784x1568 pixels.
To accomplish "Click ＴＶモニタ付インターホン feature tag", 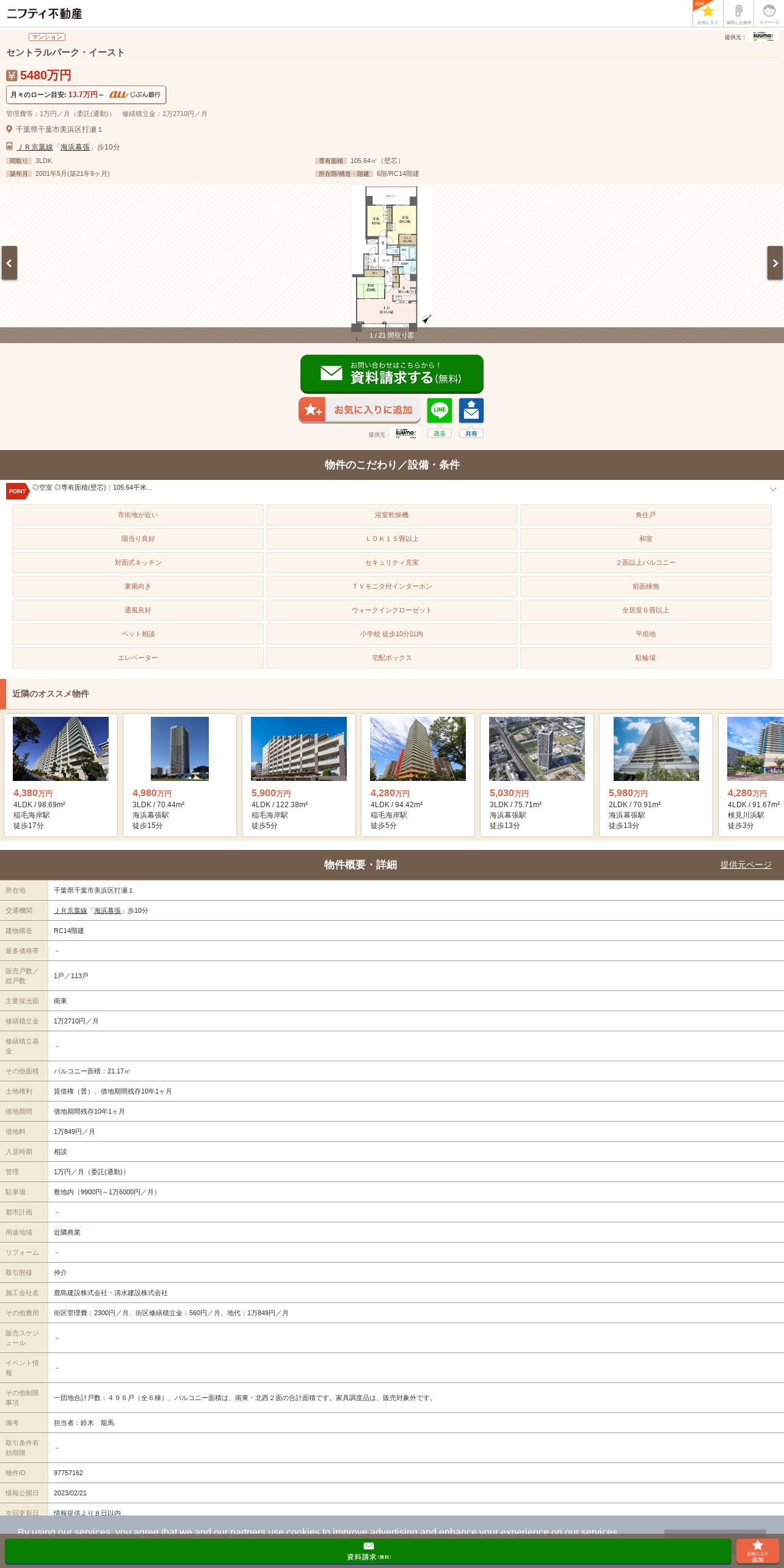I will [392, 587].
